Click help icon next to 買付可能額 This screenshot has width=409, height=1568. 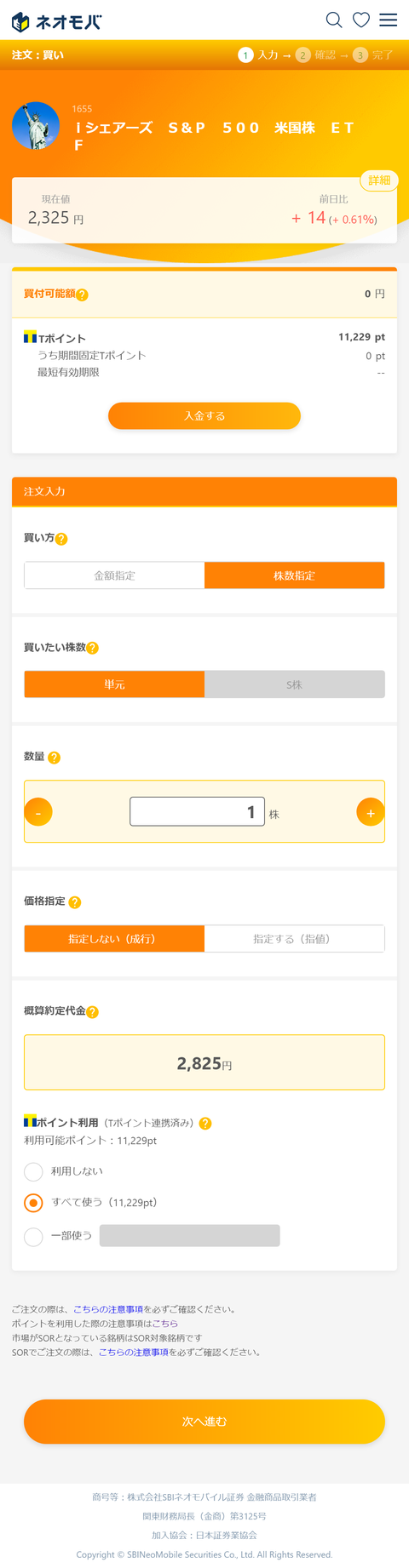(x=83, y=295)
